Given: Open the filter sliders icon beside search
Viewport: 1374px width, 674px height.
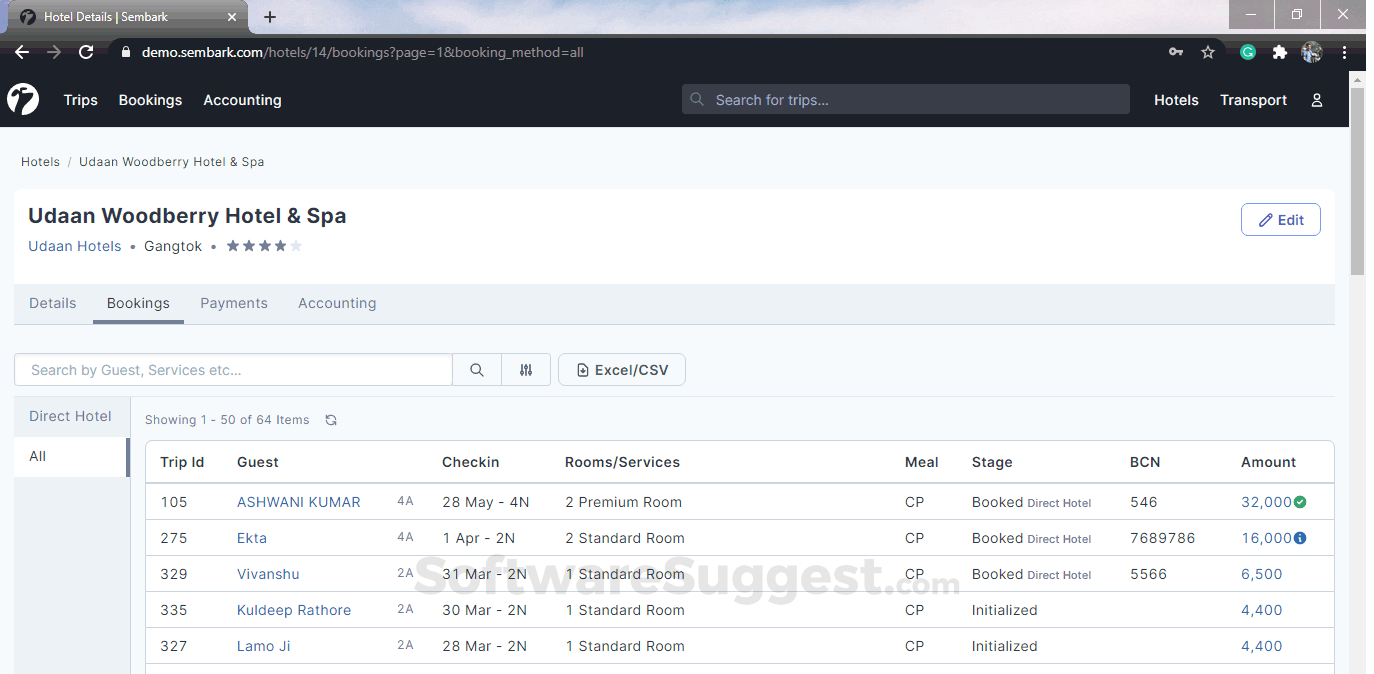Looking at the screenshot, I should 526,369.
